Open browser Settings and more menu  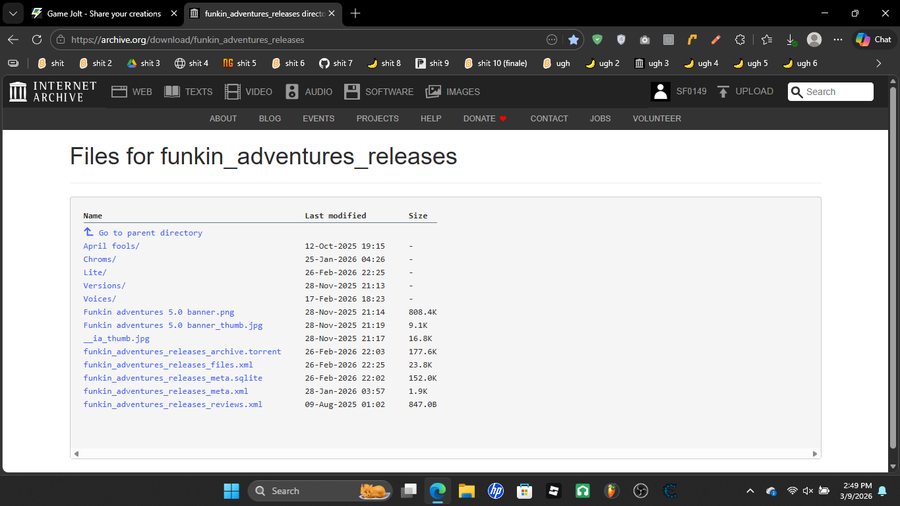[x=838, y=40]
